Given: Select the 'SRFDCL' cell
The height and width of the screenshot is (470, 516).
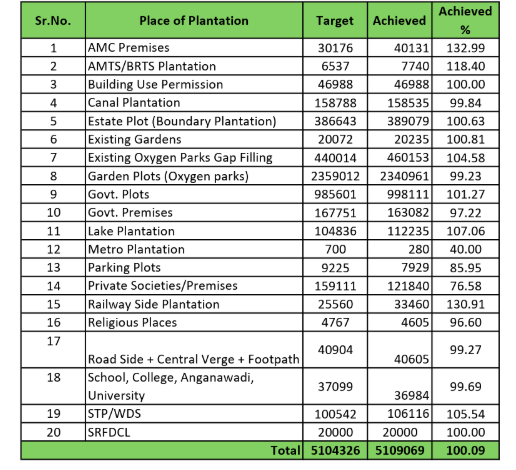Looking at the screenshot, I should point(194,432).
